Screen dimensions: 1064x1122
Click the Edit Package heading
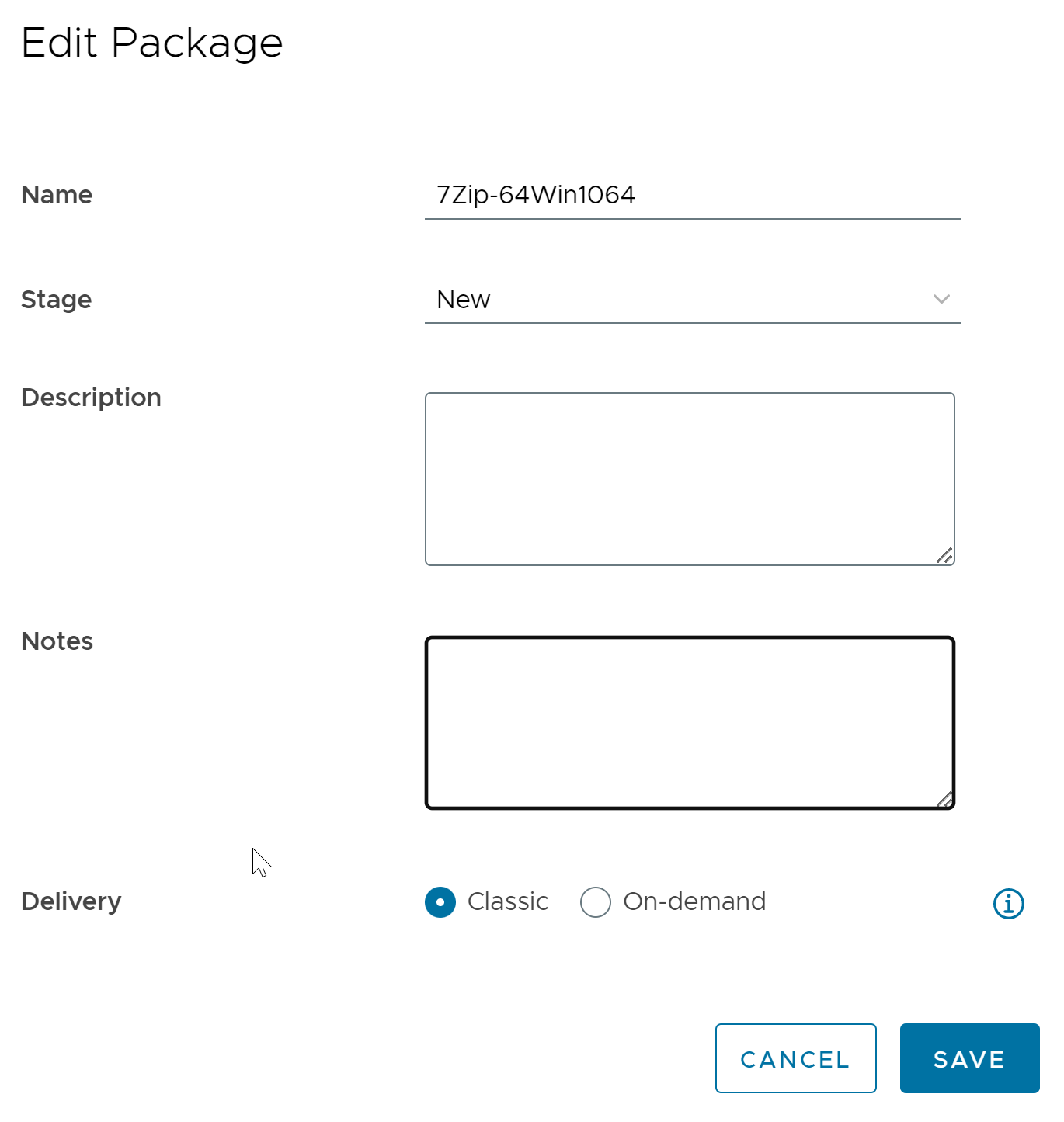pyautogui.click(x=152, y=43)
